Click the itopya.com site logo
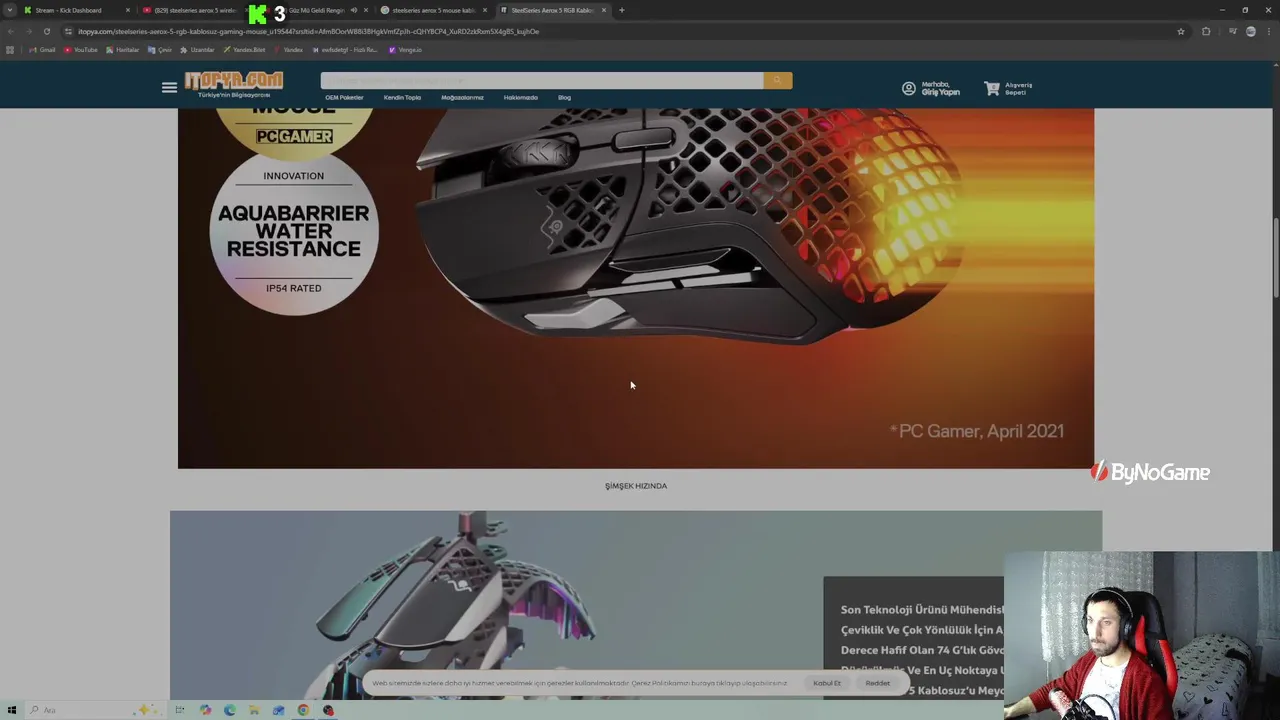 click(233, 83)
